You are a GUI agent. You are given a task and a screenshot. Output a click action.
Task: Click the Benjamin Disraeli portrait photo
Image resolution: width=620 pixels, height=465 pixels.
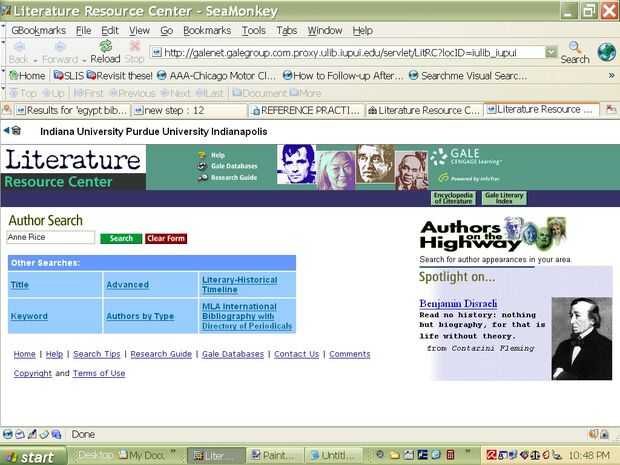[582, 339]
